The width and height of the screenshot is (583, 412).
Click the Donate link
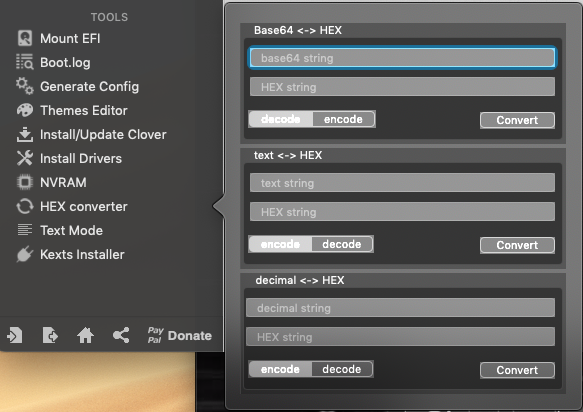point(190,335)
